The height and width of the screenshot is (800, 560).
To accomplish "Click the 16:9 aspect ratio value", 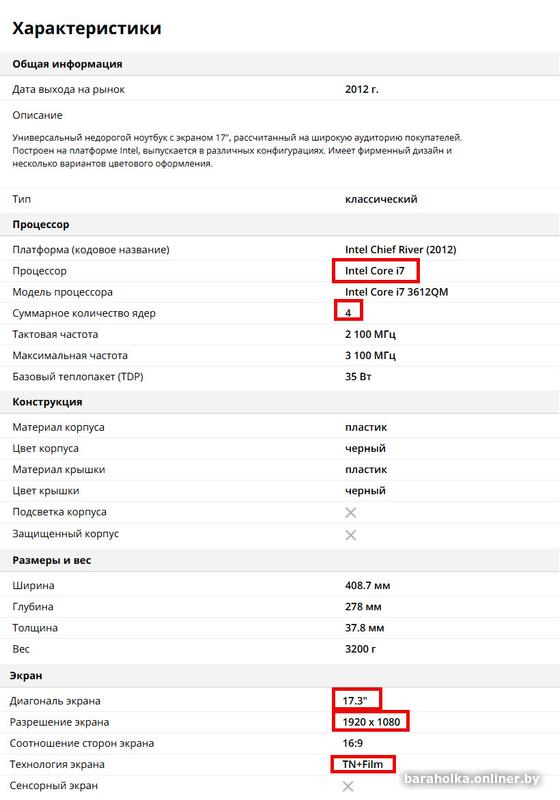I will coord(352,743).
